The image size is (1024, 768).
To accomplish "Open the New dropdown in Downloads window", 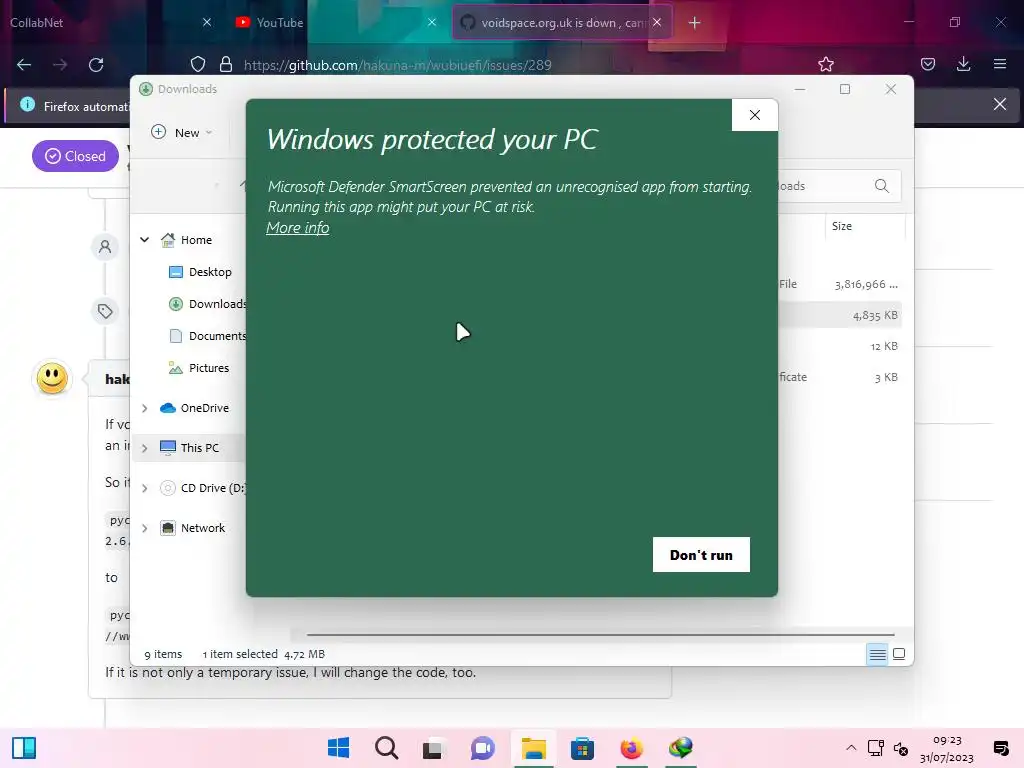I will [x=182, y=133].
